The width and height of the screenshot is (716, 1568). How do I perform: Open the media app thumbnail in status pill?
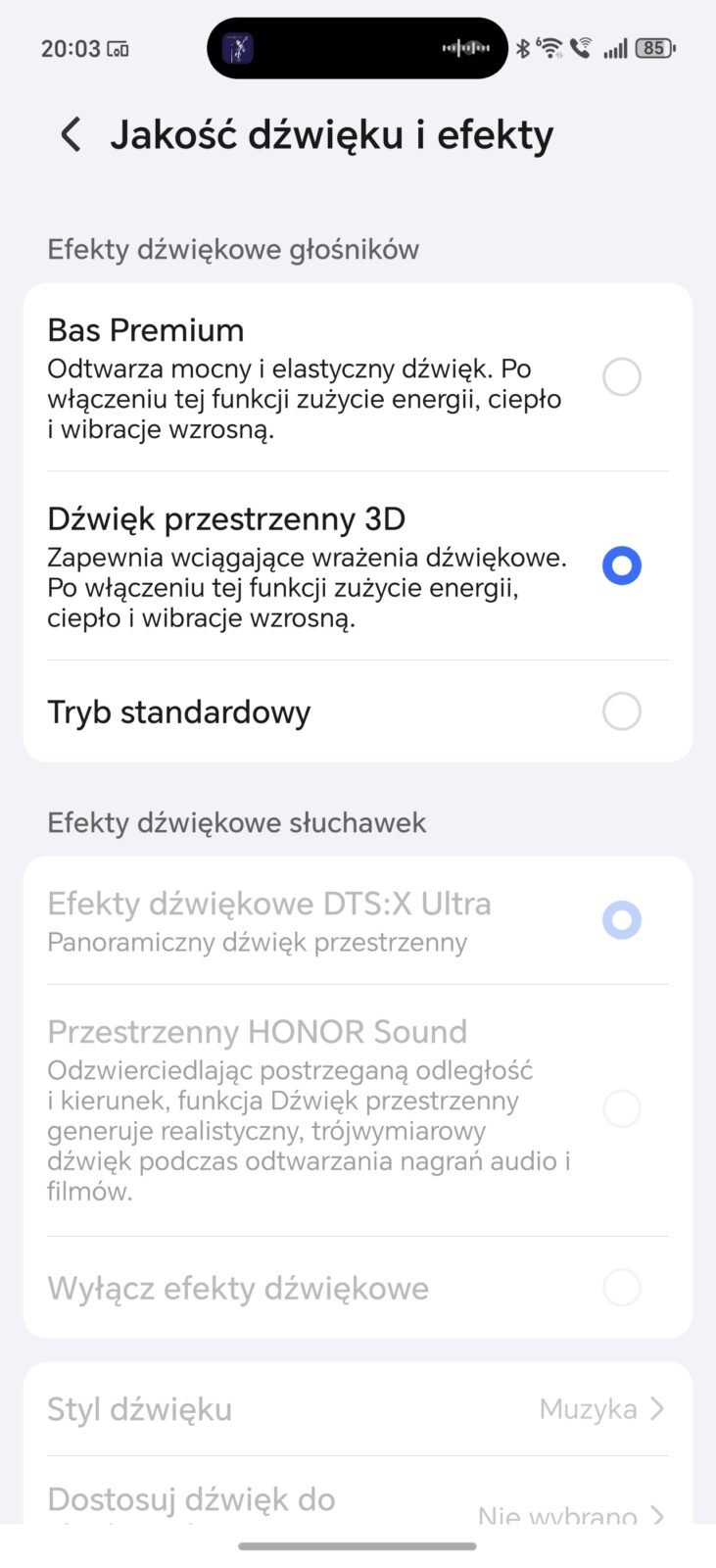[238, 48]
